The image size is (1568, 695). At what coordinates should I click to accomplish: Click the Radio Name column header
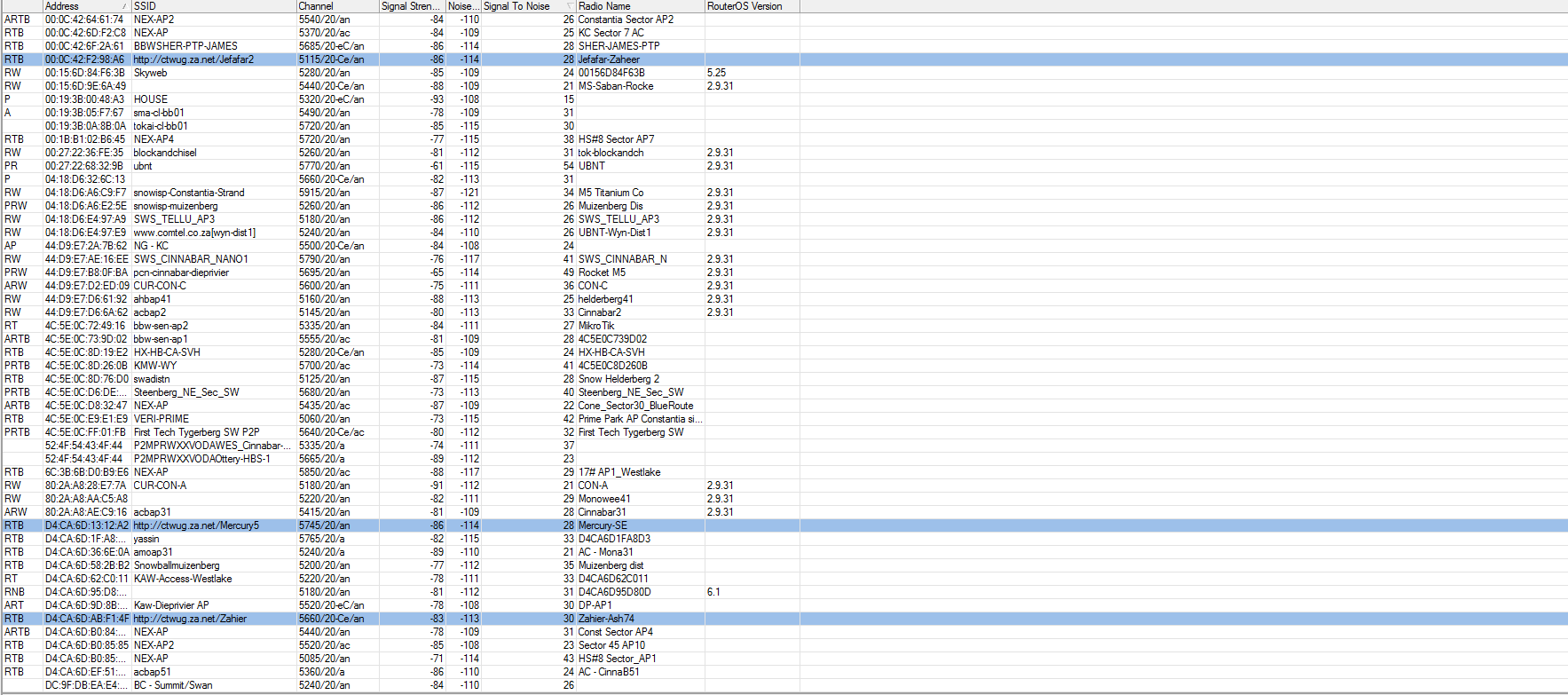(639, 6)
